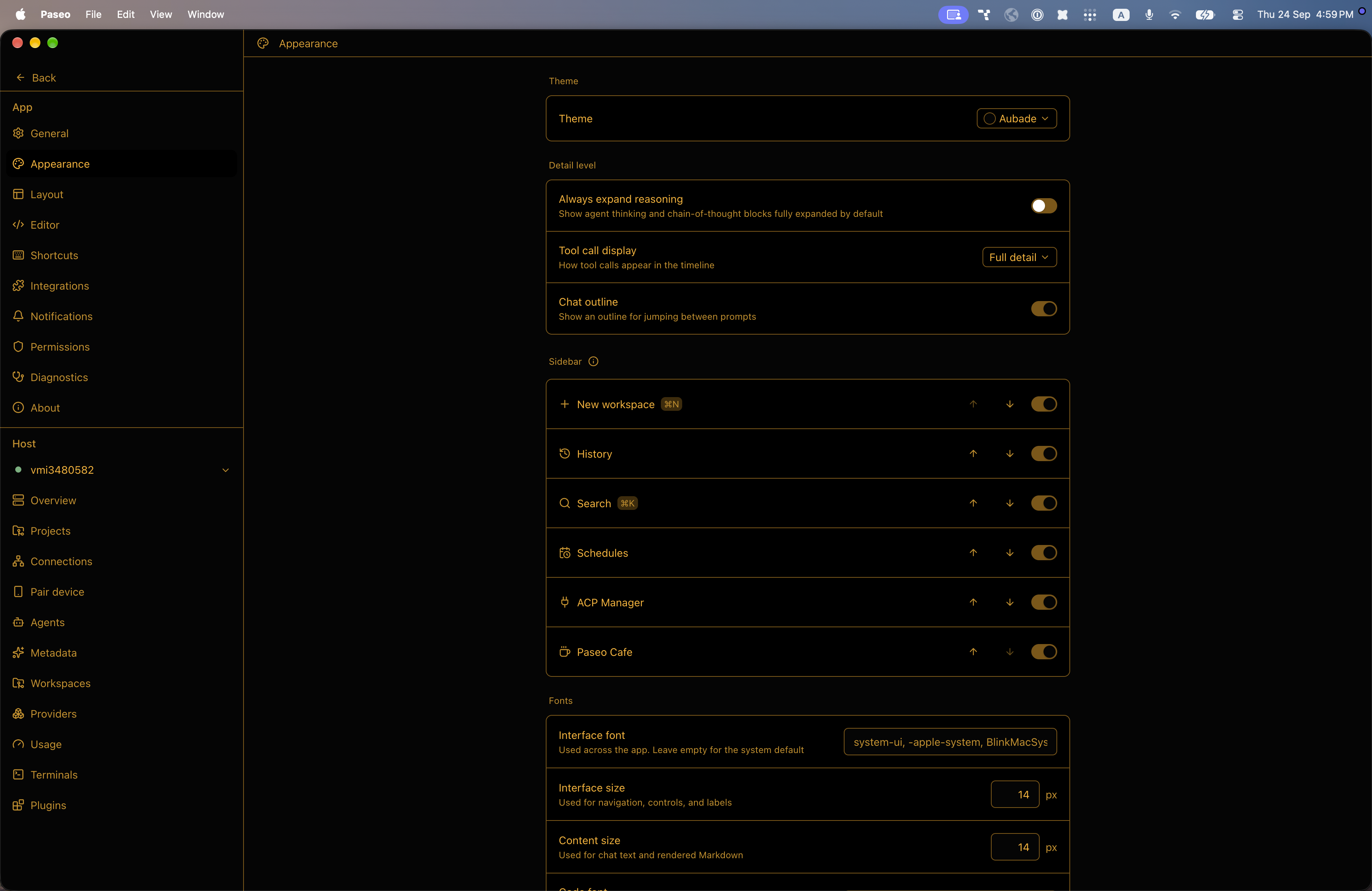Toggle Paseo Cafe sidebar item off
Viewport: 1372px width, 891px height.
[1043, 652]
